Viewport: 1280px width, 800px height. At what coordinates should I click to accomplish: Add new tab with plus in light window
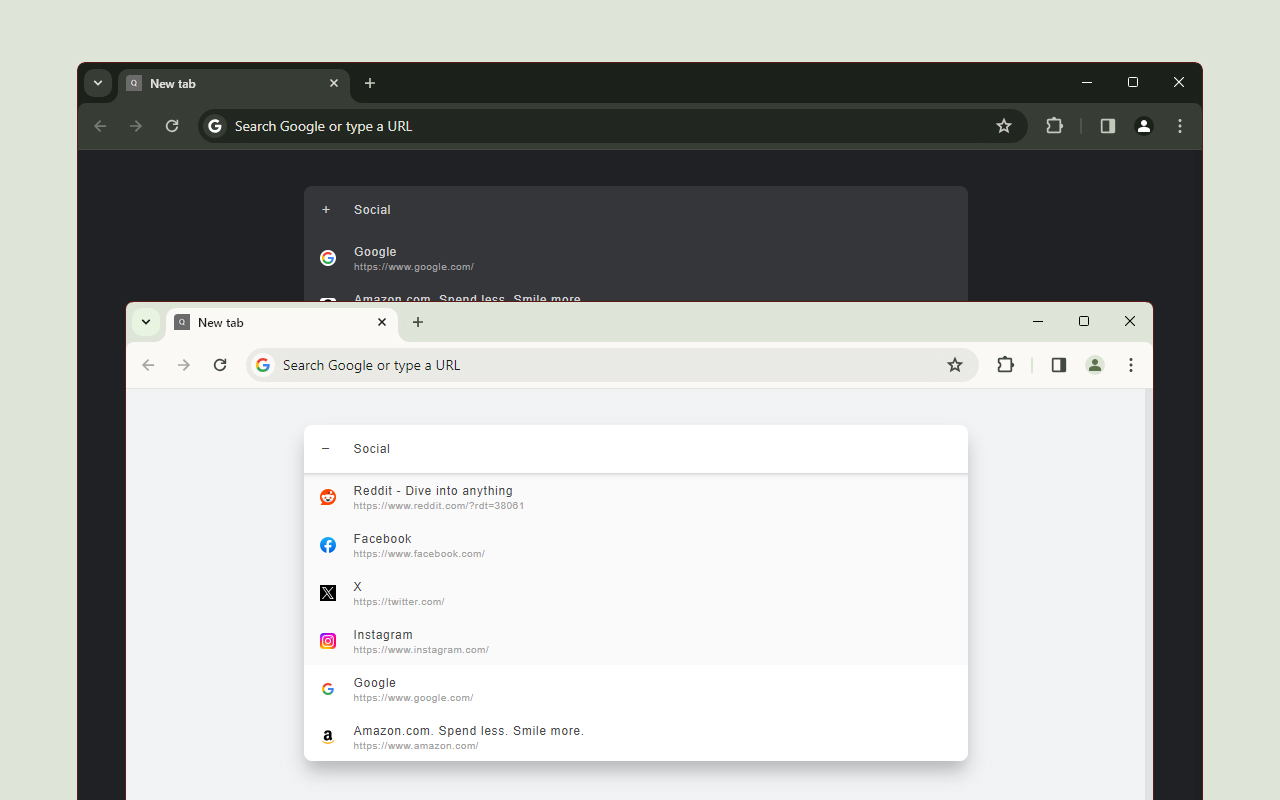point(418,322)
